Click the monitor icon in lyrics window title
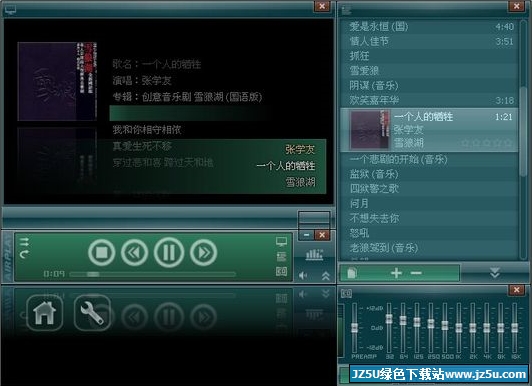Viewport: 532px width, 386px height. coord(10,10)
